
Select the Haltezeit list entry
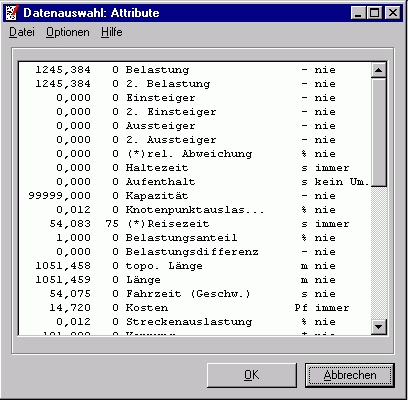tap(195, 168)
